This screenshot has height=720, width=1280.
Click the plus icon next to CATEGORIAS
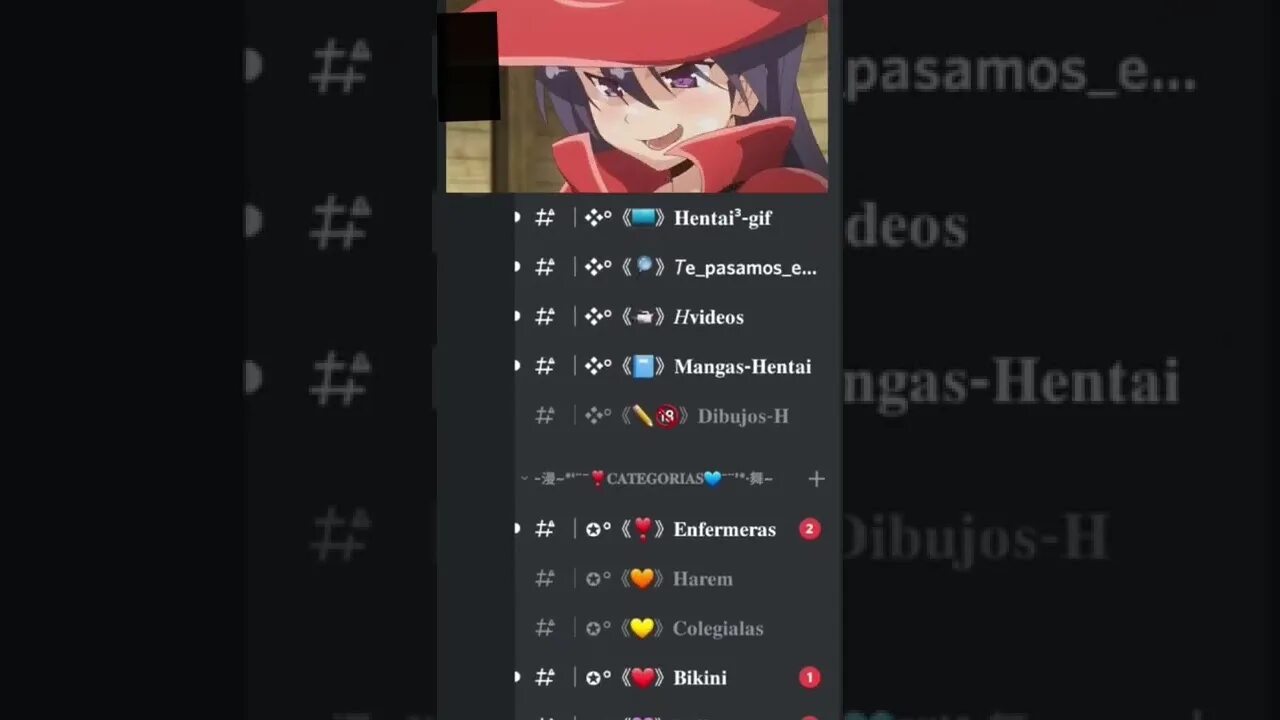click(x=816, y=479)
